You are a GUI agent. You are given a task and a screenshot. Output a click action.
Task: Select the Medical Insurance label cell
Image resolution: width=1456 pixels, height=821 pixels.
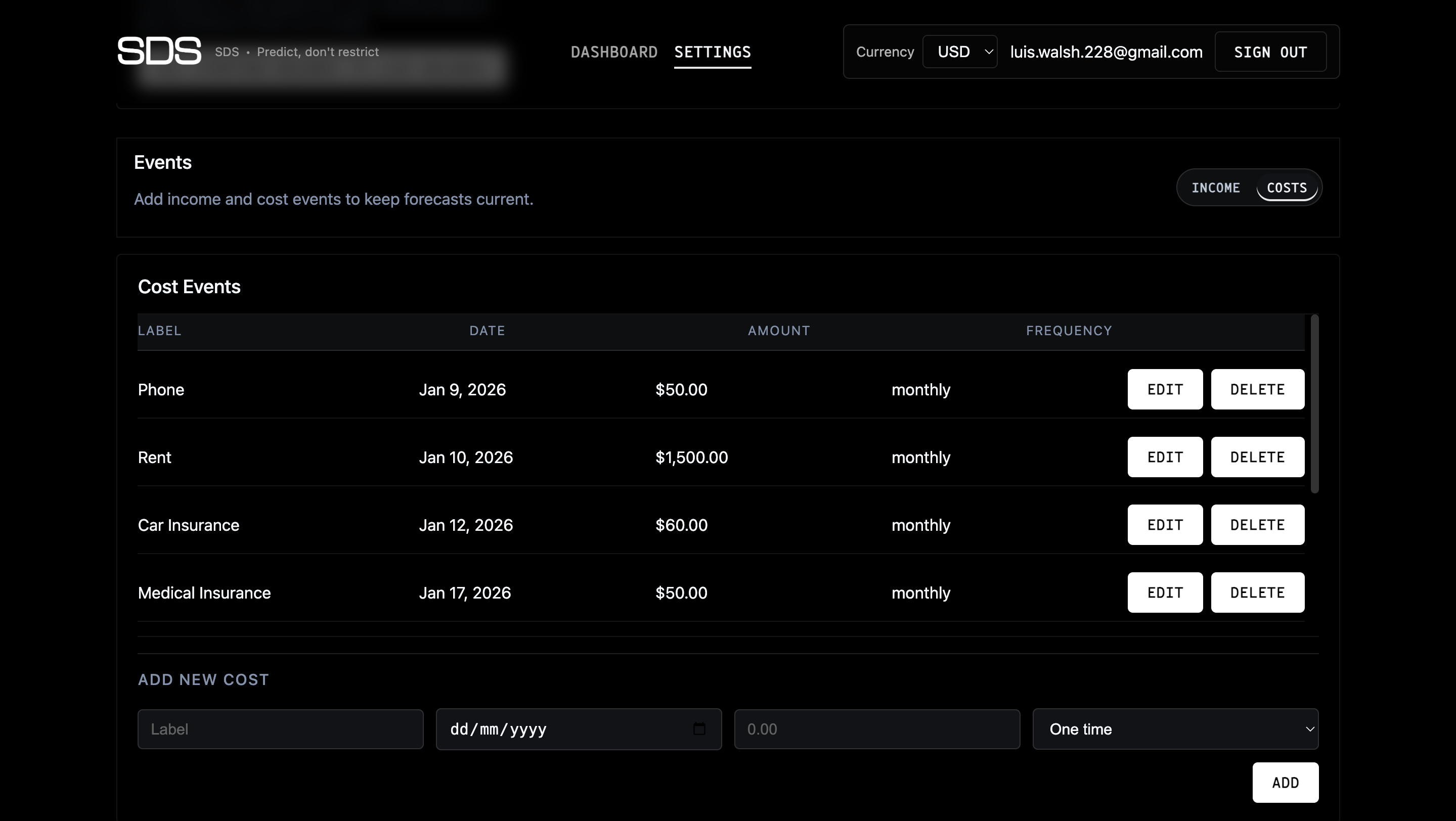point(204,592)
